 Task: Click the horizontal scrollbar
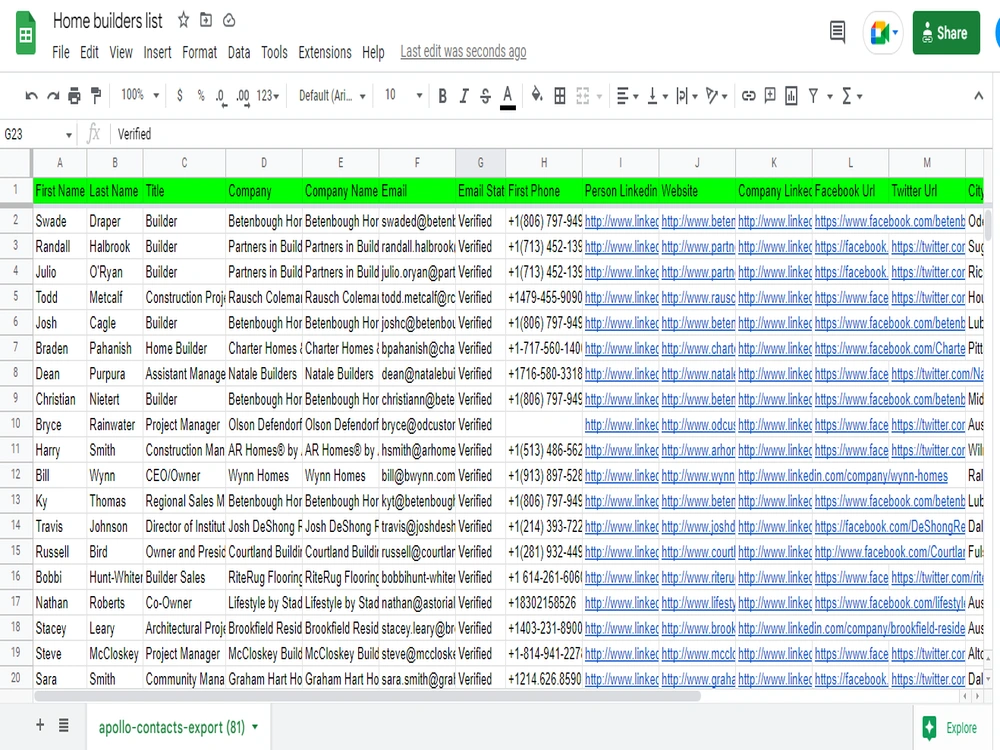tap(367, 696)
